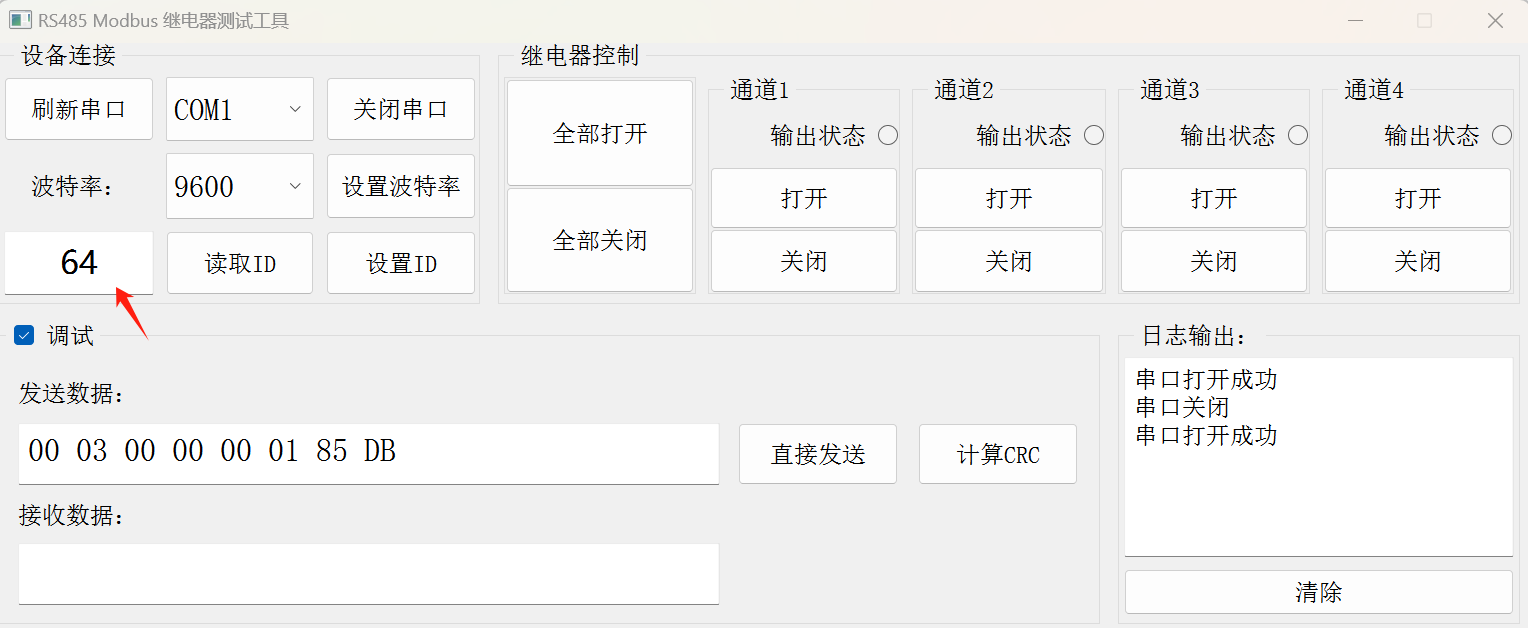
Task: Click 关闭 under 通道4
Action: (1418, 261)
